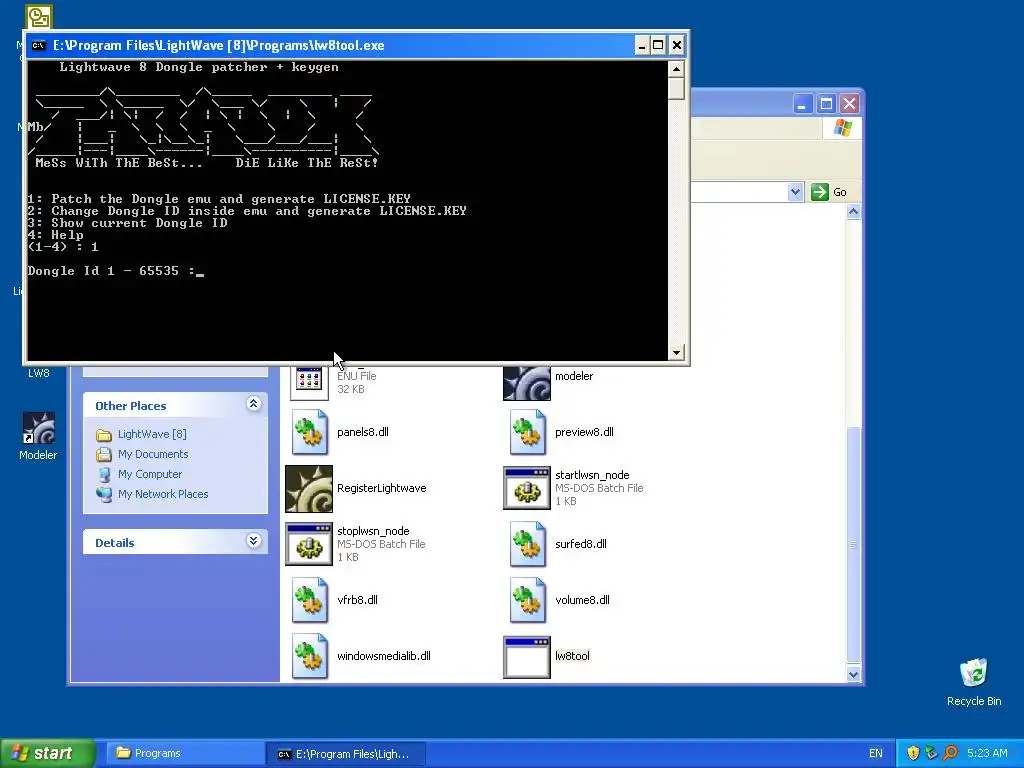This screenshot has width=1024, height=768.
Task: Click the LightWave [8] folder icon in Other Places
Action: pos(104,434)
